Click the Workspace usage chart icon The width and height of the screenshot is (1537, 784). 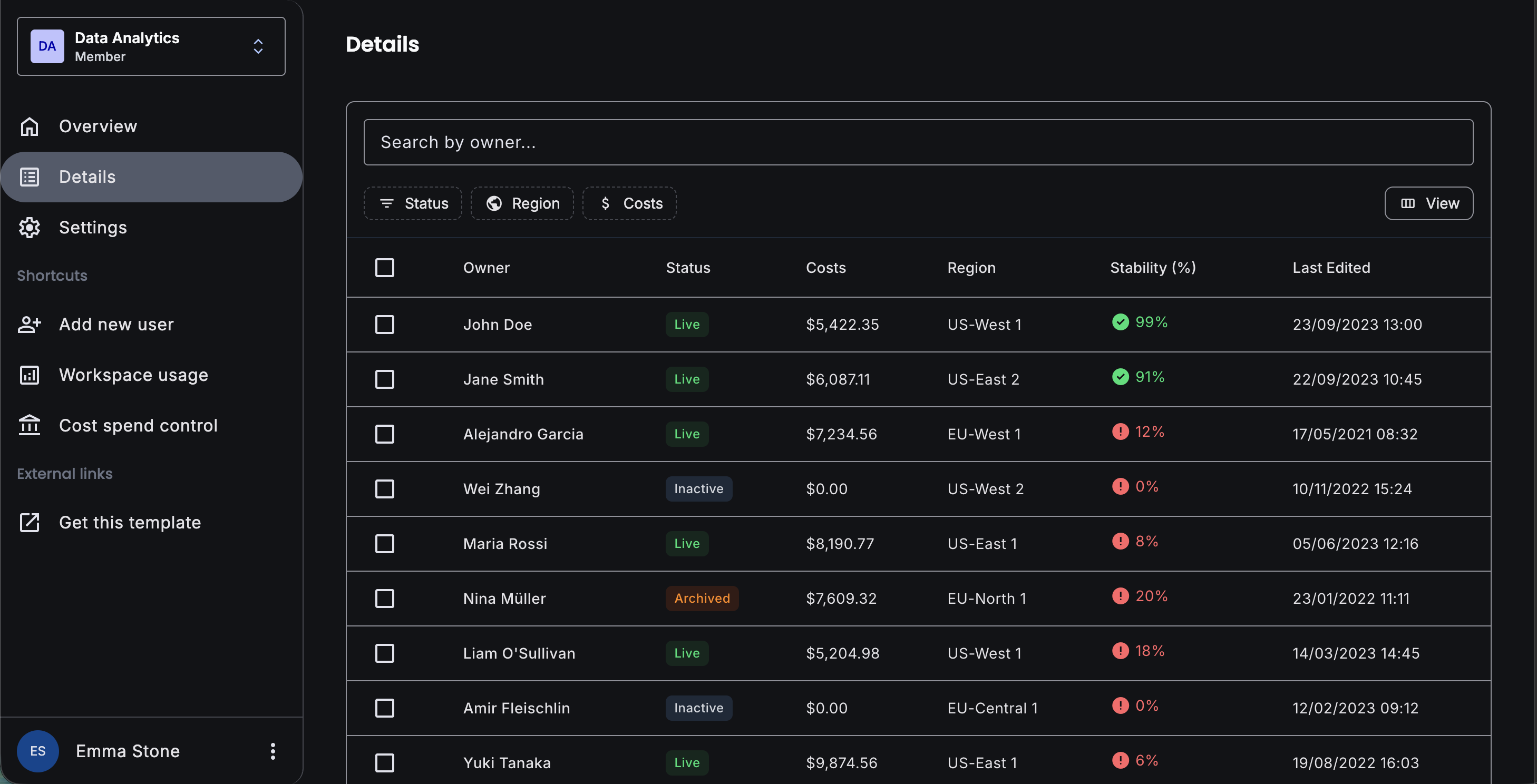coord(29,375)
